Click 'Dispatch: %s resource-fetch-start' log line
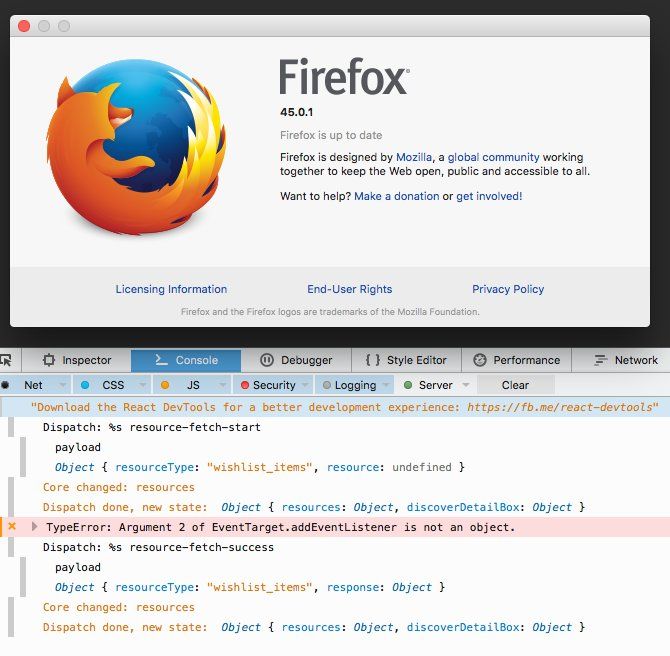 coord(152,427)
